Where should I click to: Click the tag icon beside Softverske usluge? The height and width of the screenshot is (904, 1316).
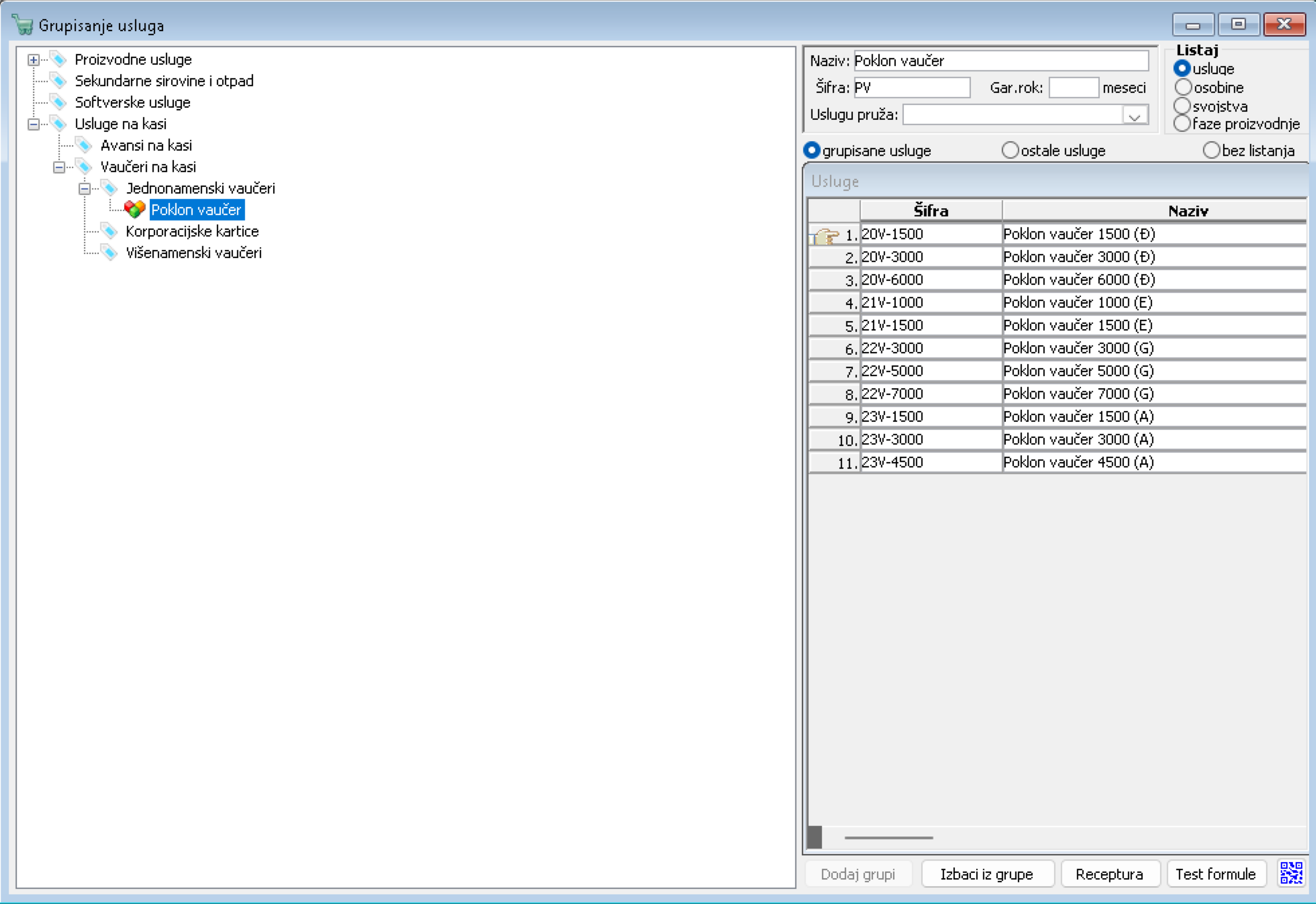pyautogui.click(x=59, y=103)
